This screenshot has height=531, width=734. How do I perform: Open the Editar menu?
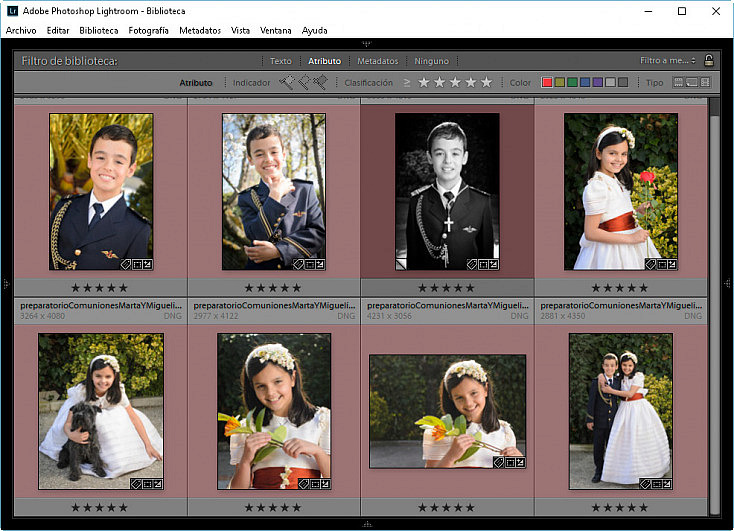(58, 30)
